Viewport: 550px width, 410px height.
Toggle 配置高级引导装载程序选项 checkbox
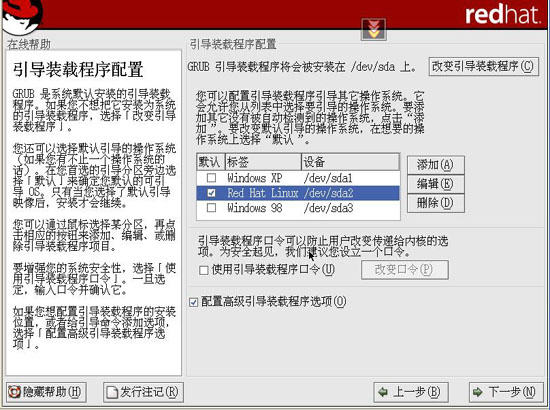193,302
